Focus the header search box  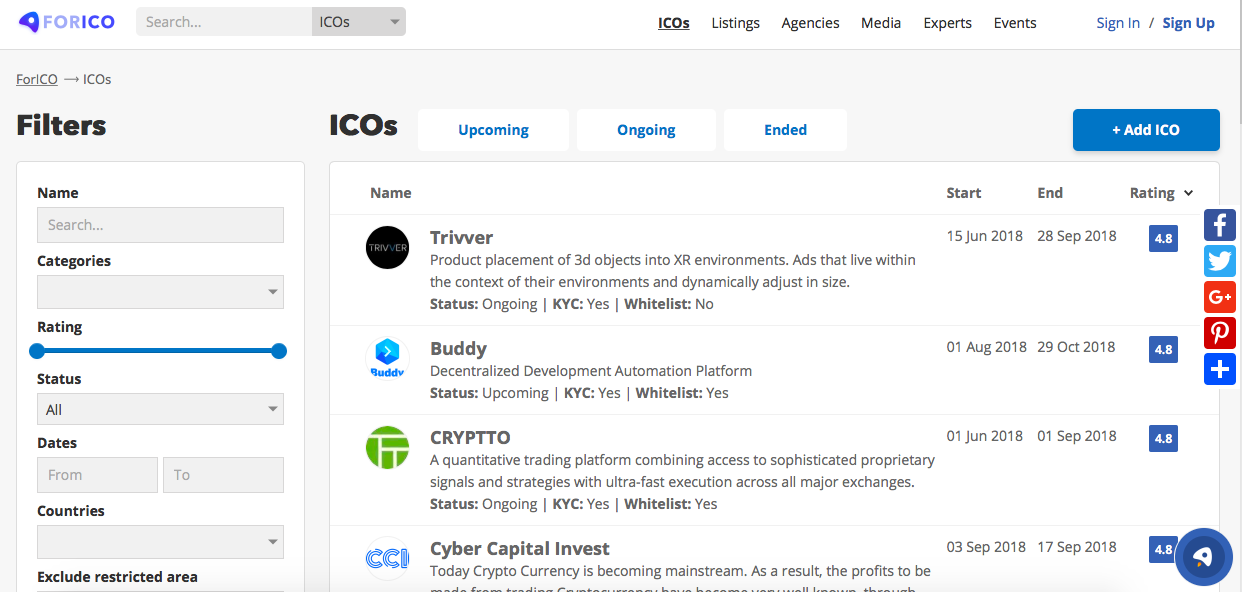[x=224, y=21]
